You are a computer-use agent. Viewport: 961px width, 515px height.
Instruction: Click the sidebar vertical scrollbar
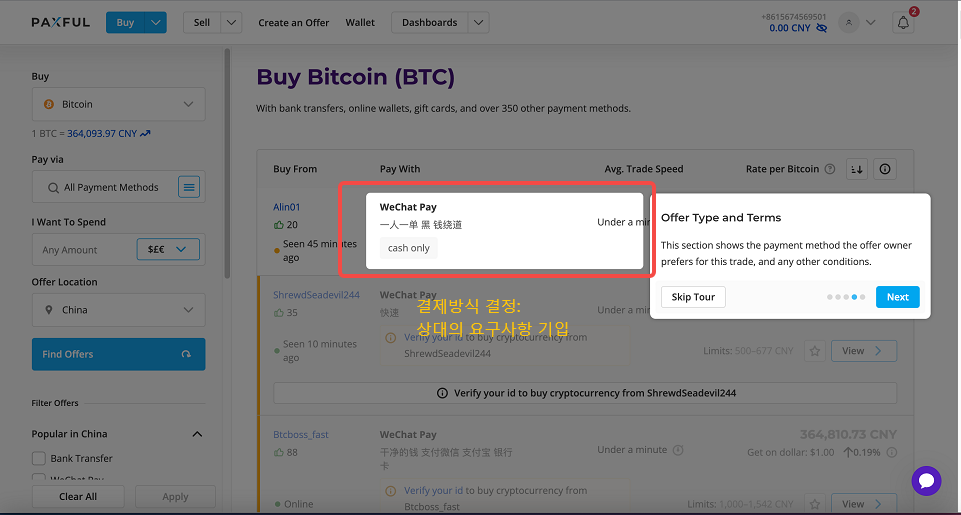[227, 164]
